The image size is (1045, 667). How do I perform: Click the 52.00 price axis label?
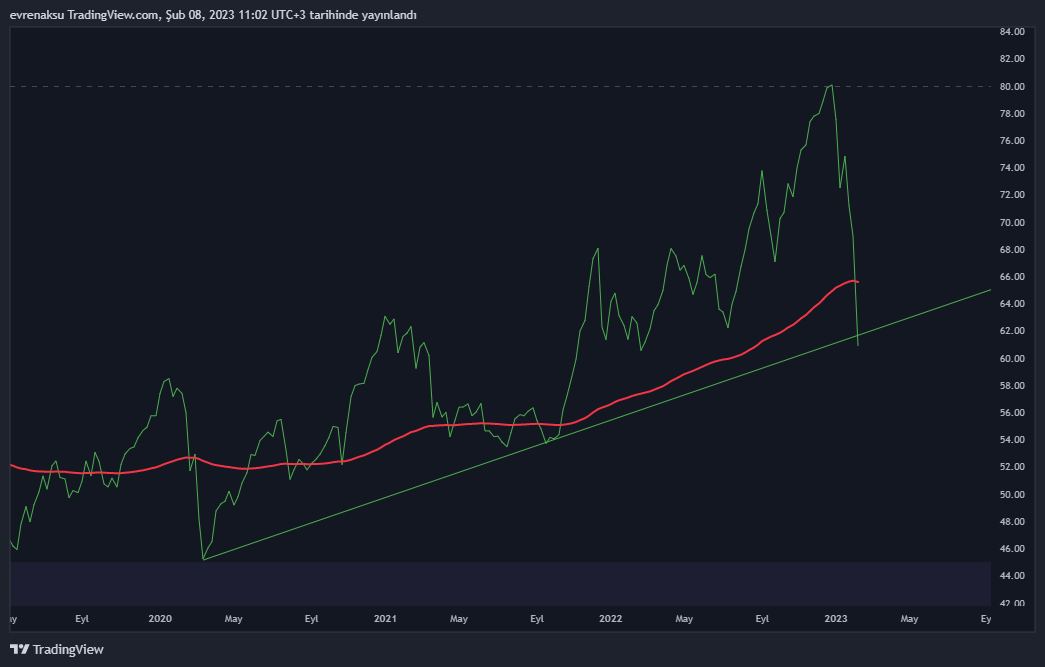[x=1012, y=466]
